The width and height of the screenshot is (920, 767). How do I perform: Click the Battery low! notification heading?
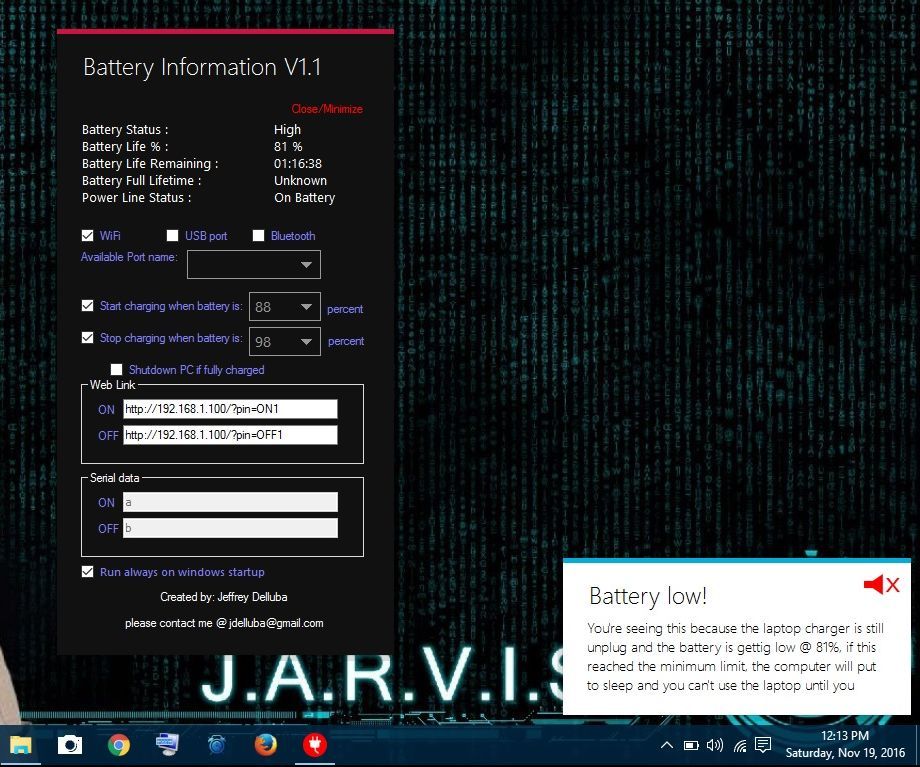648,596
